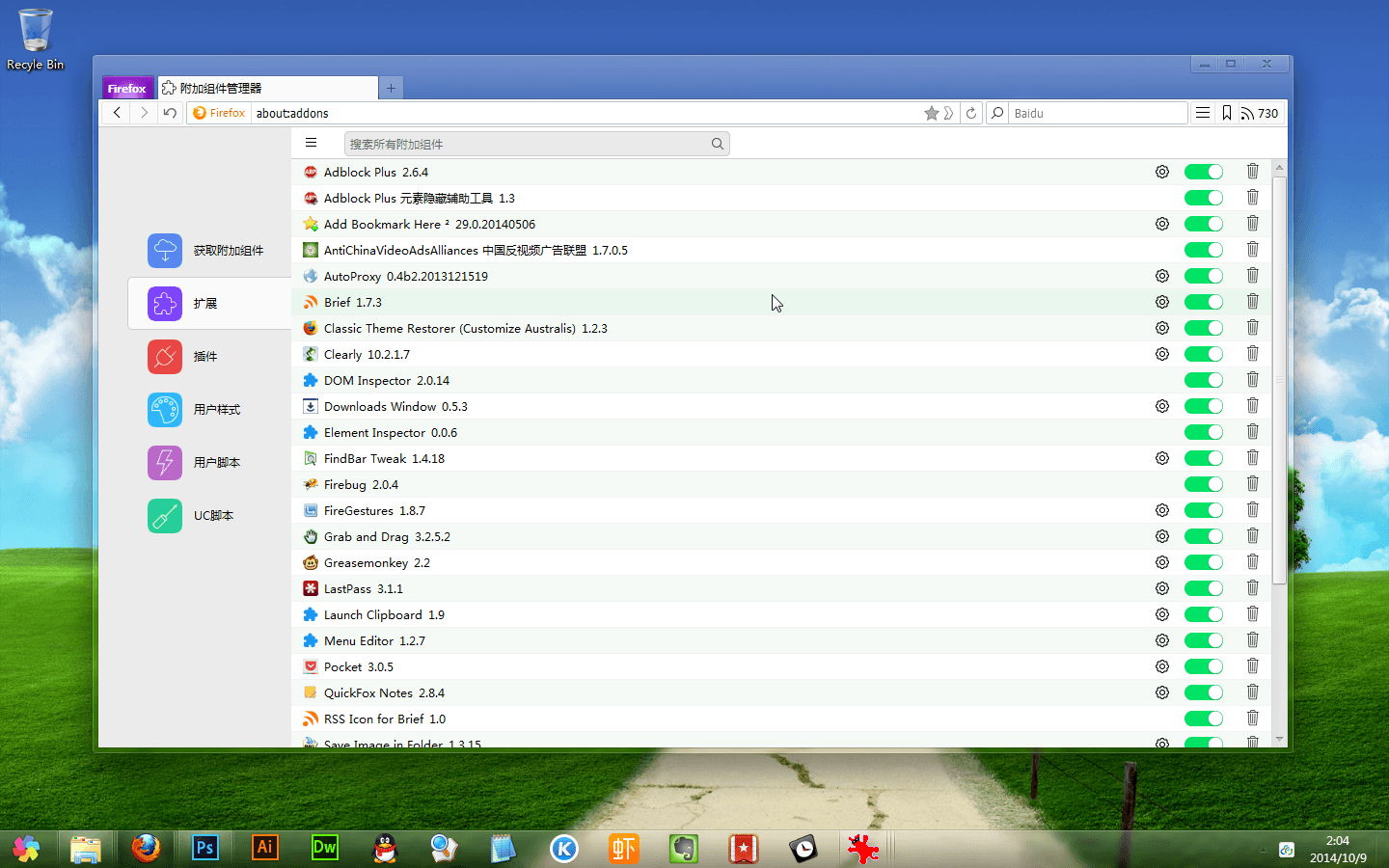
Task: Click the 附加组件管理器 tab
Action: click(x=266, y=88)
